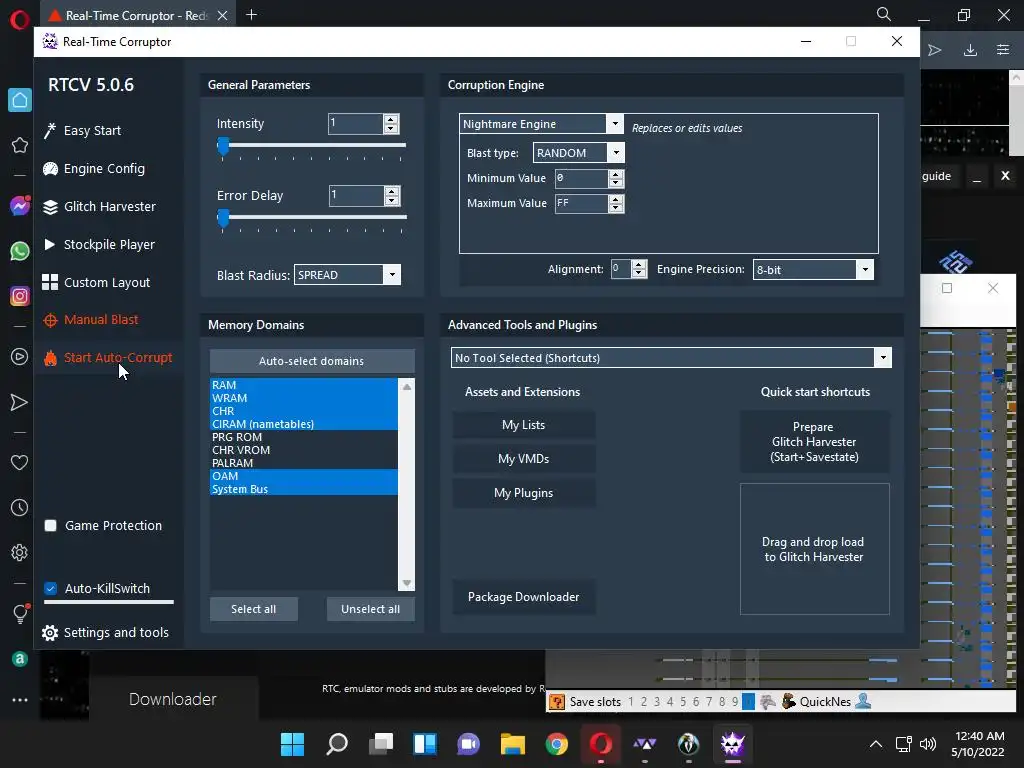Image resolution: width=1024 pixels, height=768 pixels.
Task: Increase Minimum Value using stepper
Action: point(616,174)
